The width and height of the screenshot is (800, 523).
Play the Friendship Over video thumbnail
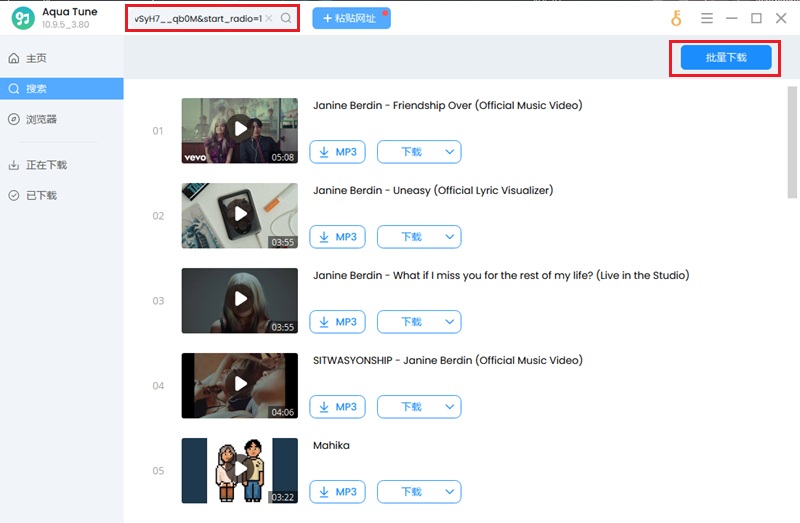pyautogui.click(x=240, y=131)
